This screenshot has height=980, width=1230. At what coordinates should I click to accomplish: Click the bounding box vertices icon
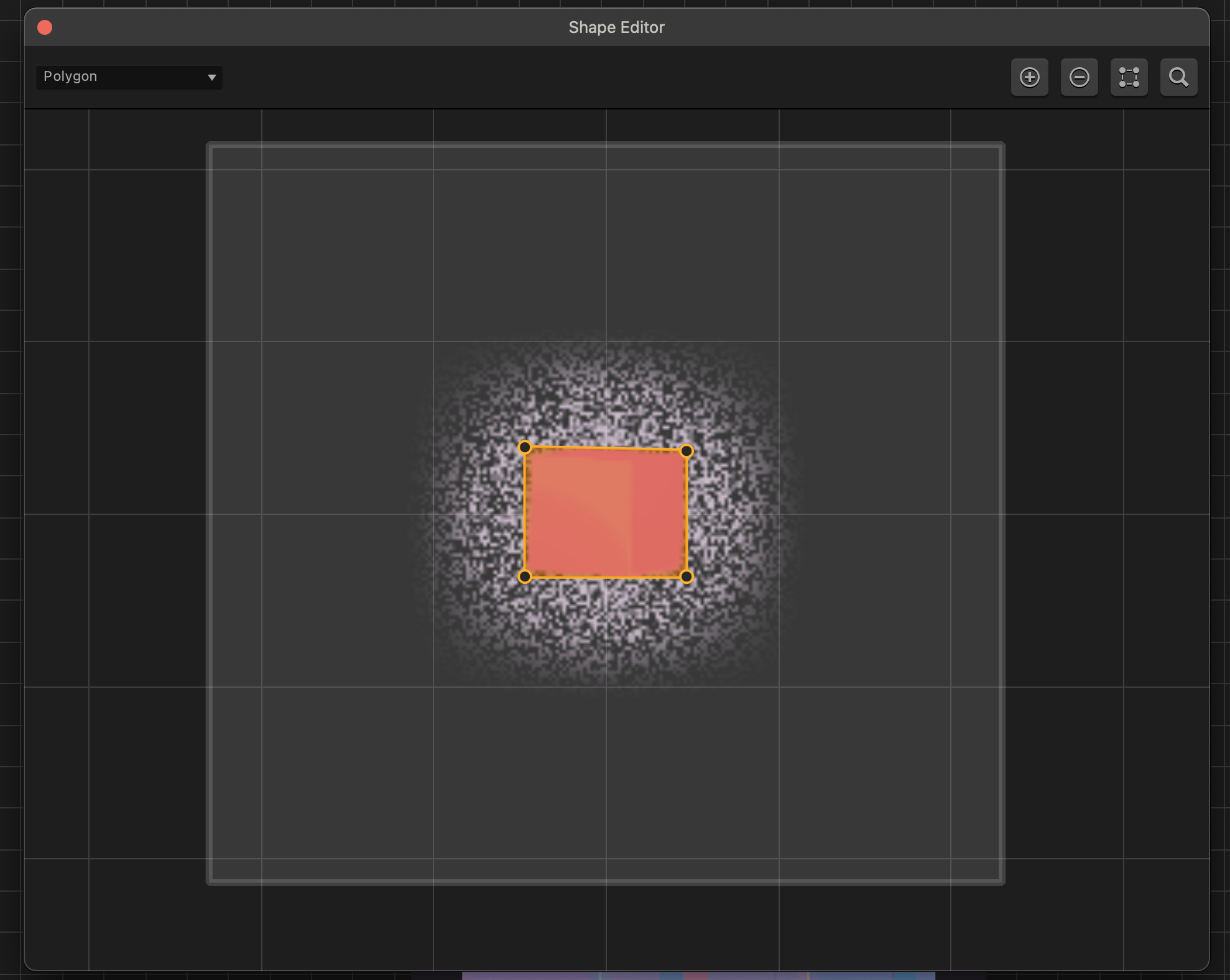tap(1129, 77)
